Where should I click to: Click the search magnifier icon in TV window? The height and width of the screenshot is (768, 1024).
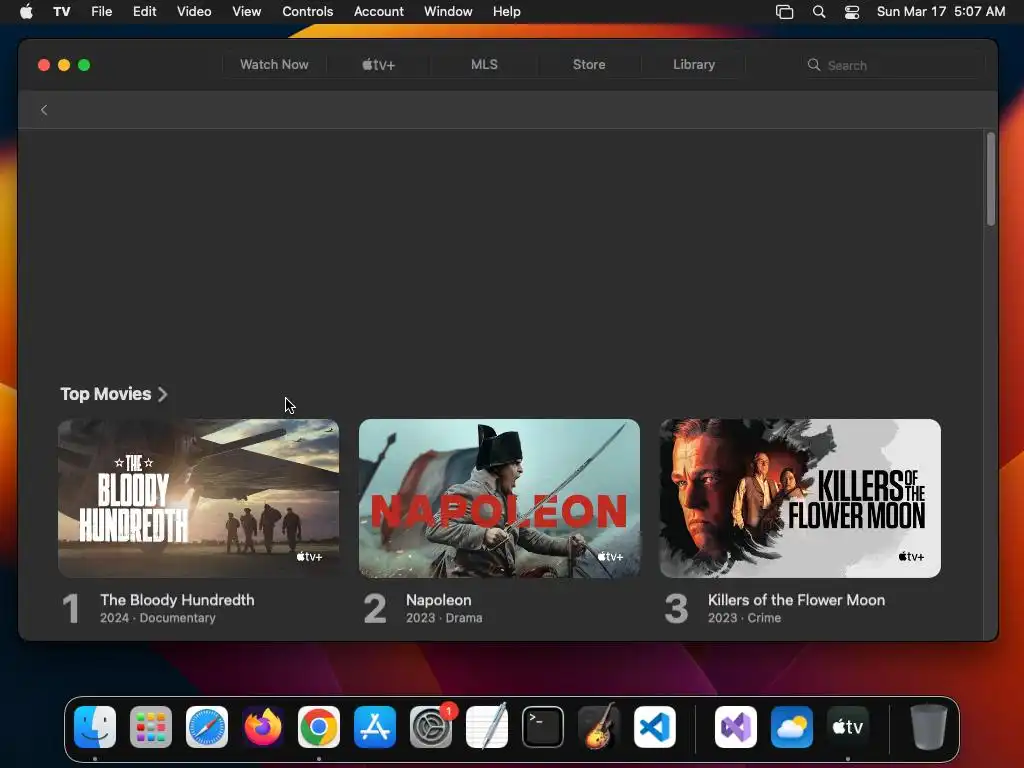coord(814,65)
